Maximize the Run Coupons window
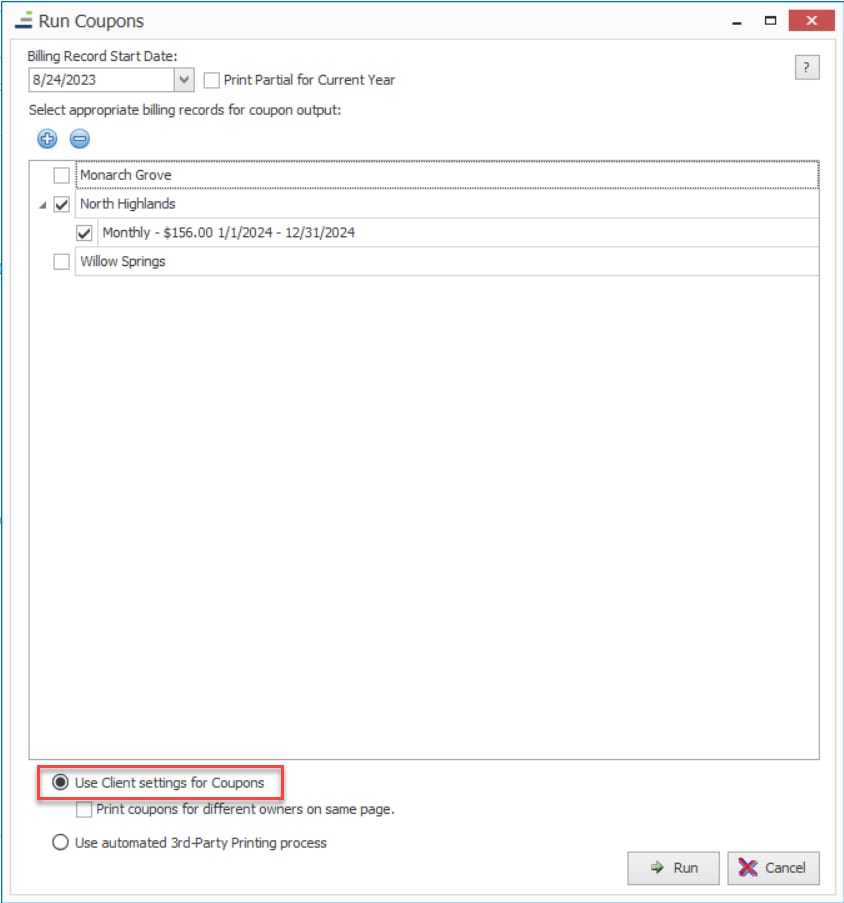This screenshot has height=903, width=844. [770, 21]
